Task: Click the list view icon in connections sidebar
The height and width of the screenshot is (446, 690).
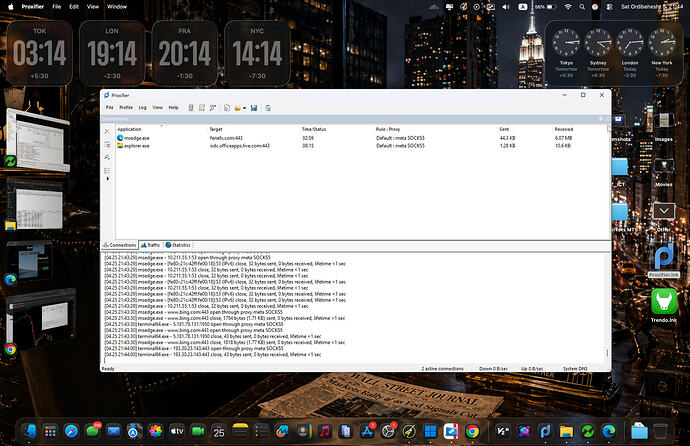Action: (107, 170)
